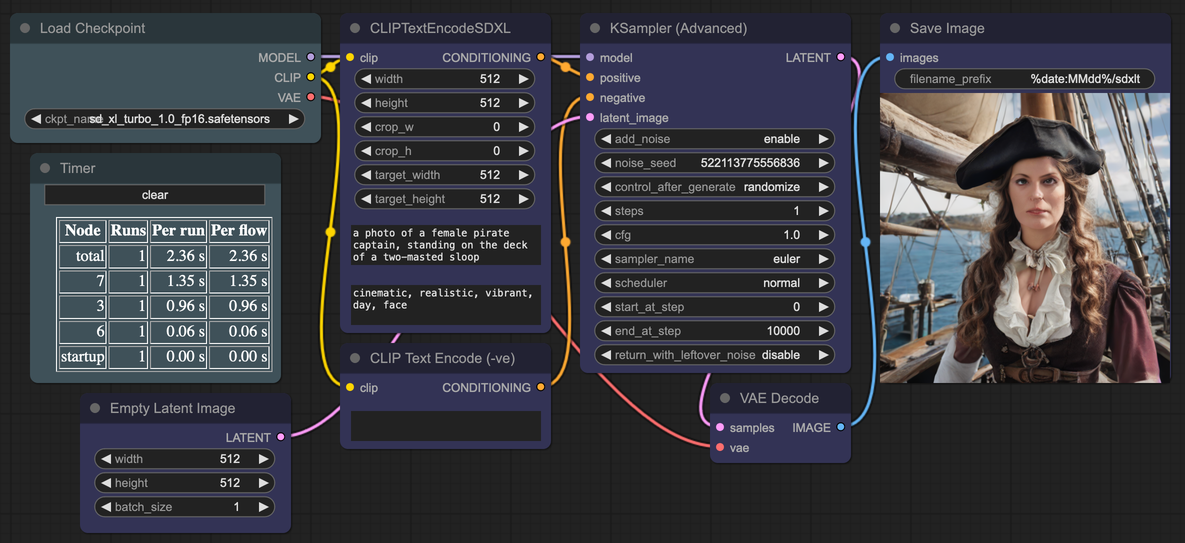The image size is (1185, 543).
Task: Click LATENT output socket on Empty Latent Image
Action: pyautogui.click(x=280, y=437)
